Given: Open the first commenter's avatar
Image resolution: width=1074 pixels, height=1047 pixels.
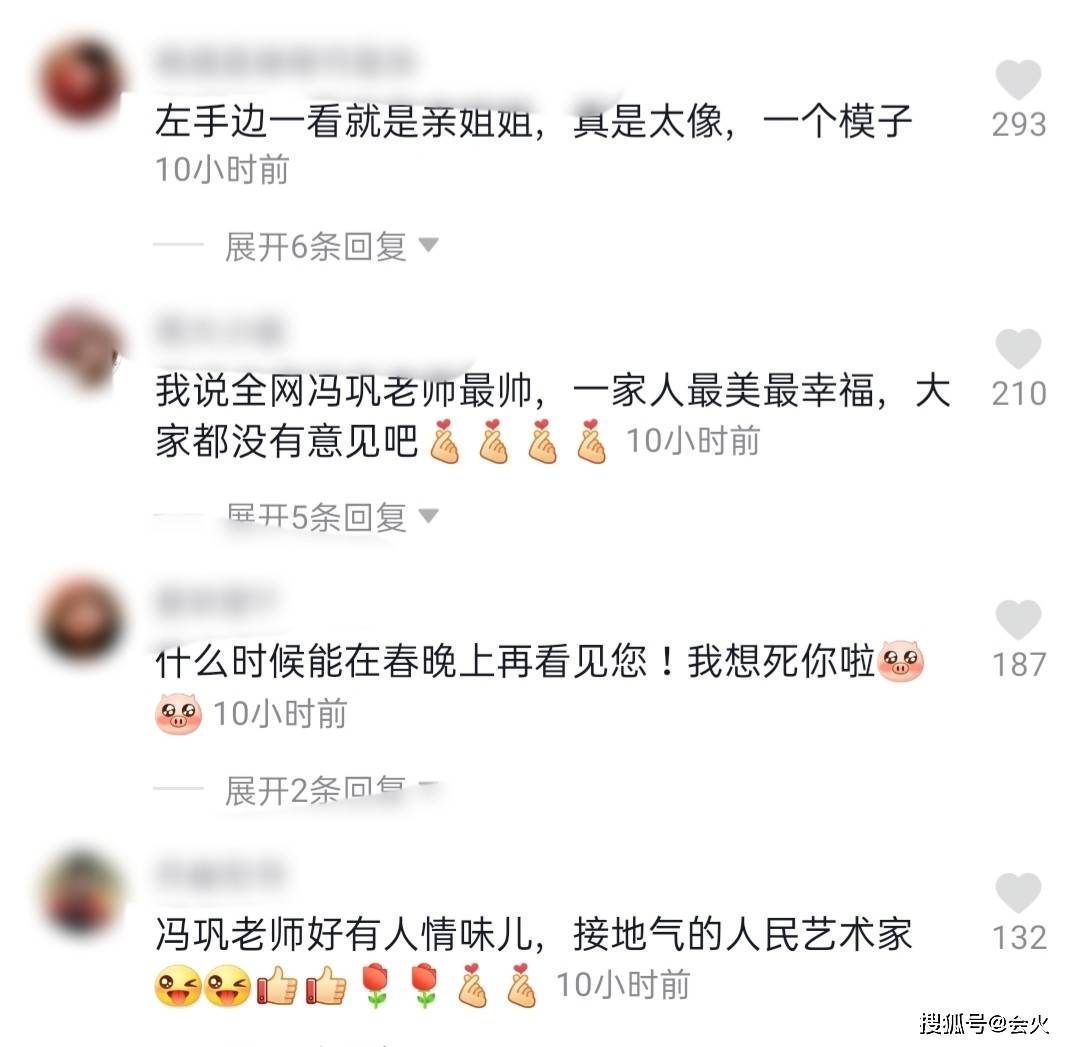Looking at the screenshot, I should click(x=82, y=81).
